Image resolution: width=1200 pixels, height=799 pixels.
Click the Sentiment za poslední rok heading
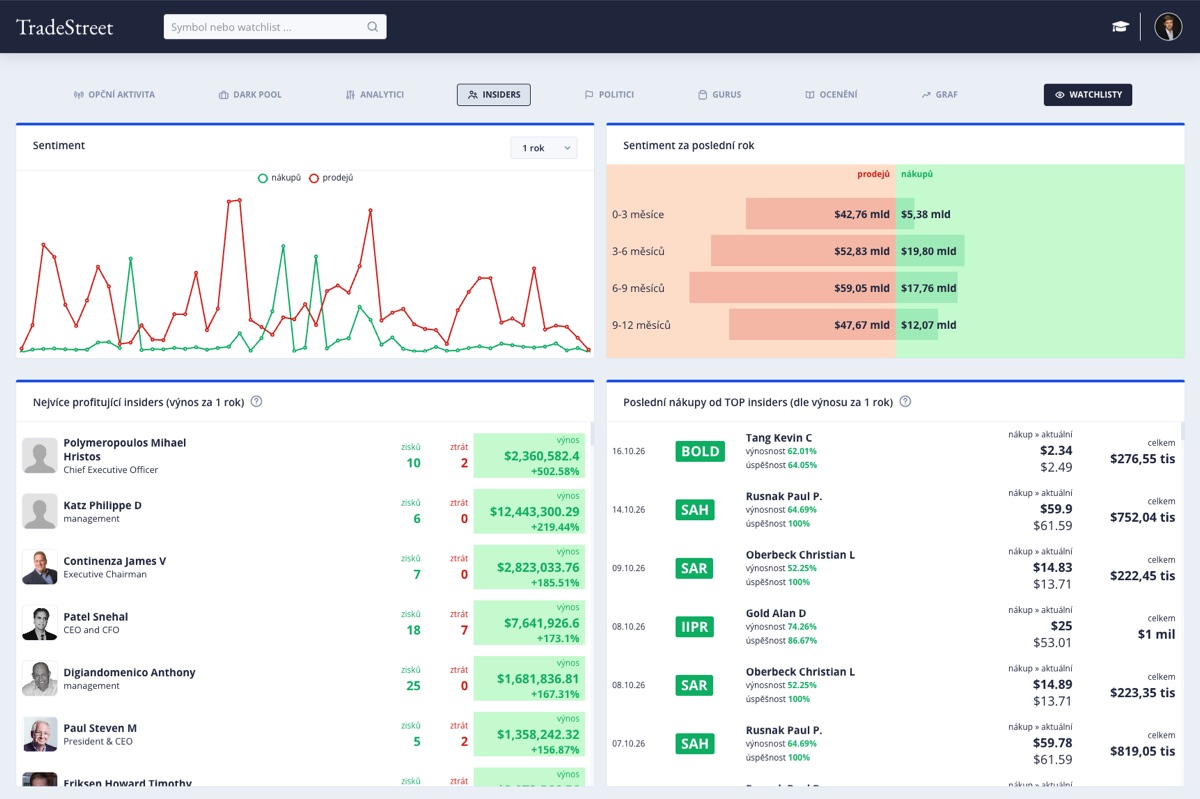(689, 145)
